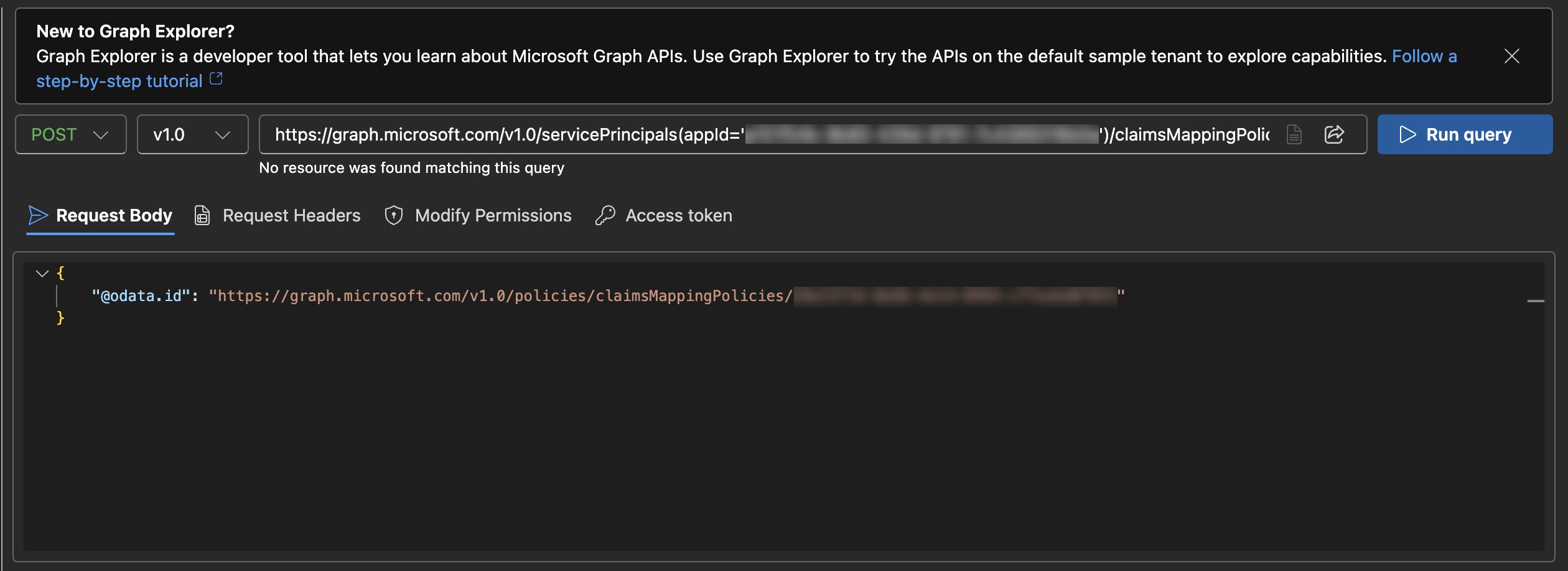Dismiss the New to Graph Explorer banner
Viewport: 1568px width, 571px height.
coord(1511,56)
